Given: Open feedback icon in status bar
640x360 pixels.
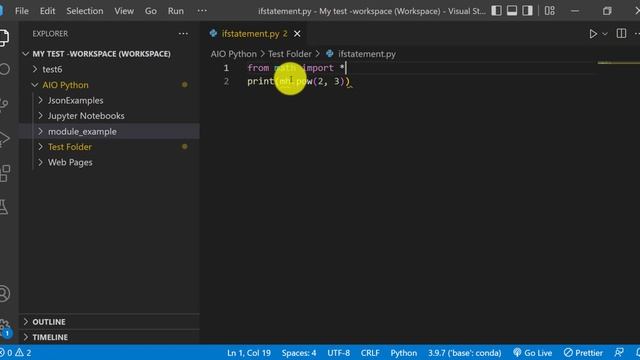Looking at the screenshot, I should pyautogui.click(x=619, y=353).
